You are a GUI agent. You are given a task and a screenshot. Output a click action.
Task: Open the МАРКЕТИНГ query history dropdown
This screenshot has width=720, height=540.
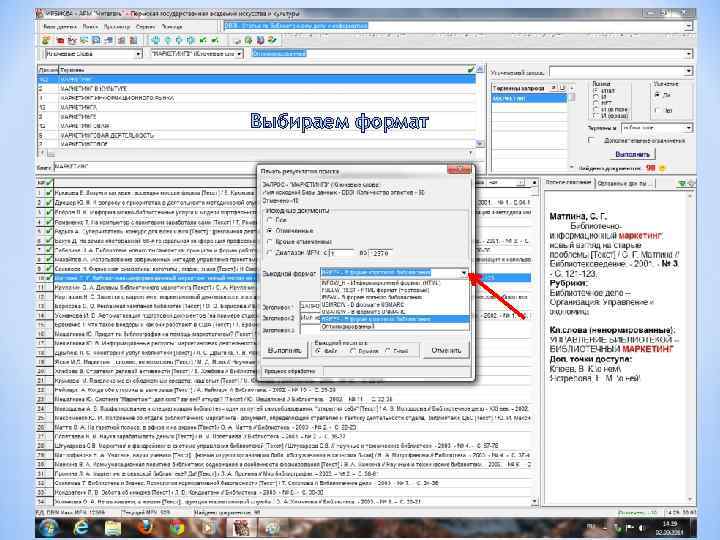coord(239,54)
